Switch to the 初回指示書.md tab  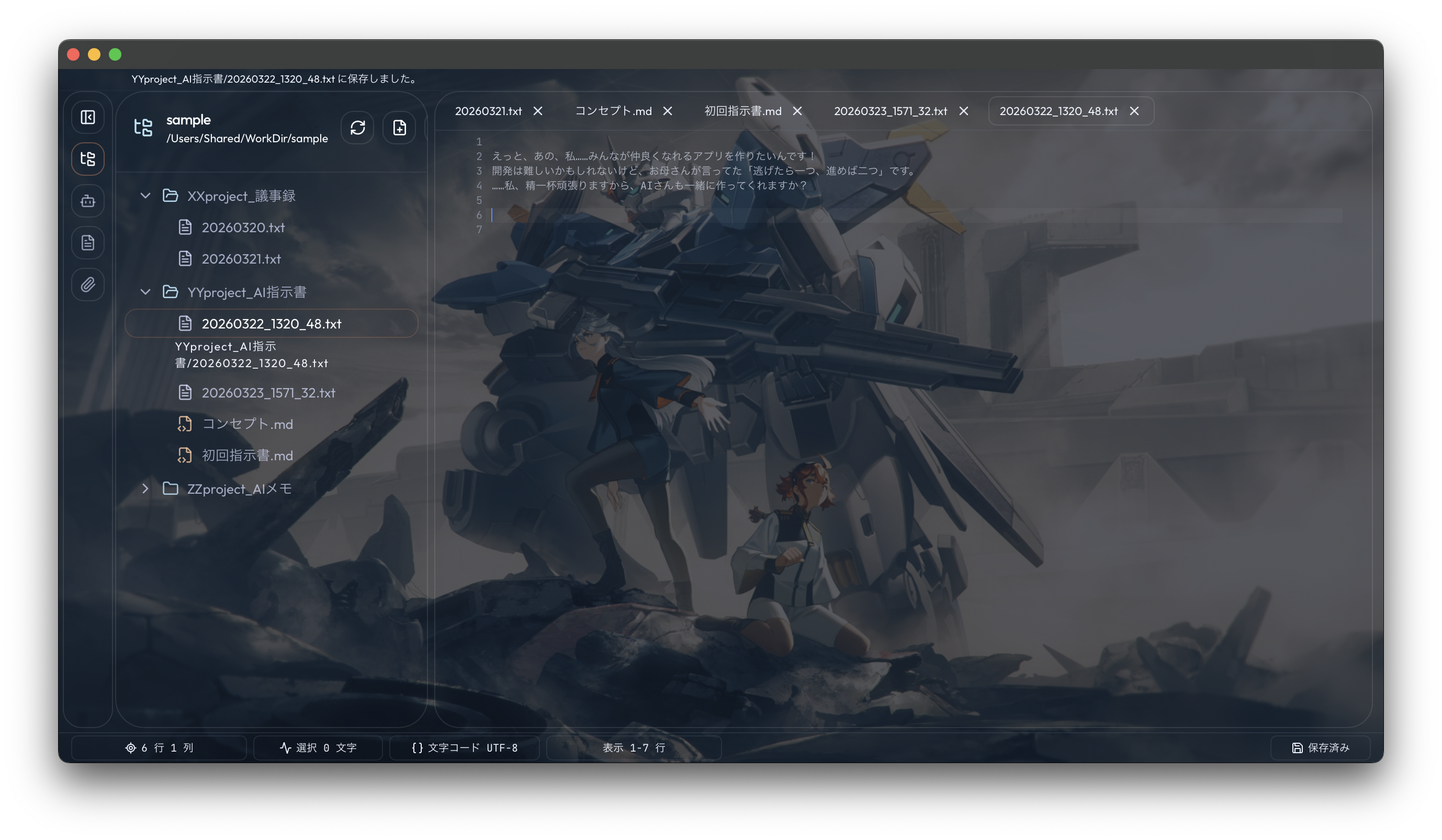click(744, 111)
